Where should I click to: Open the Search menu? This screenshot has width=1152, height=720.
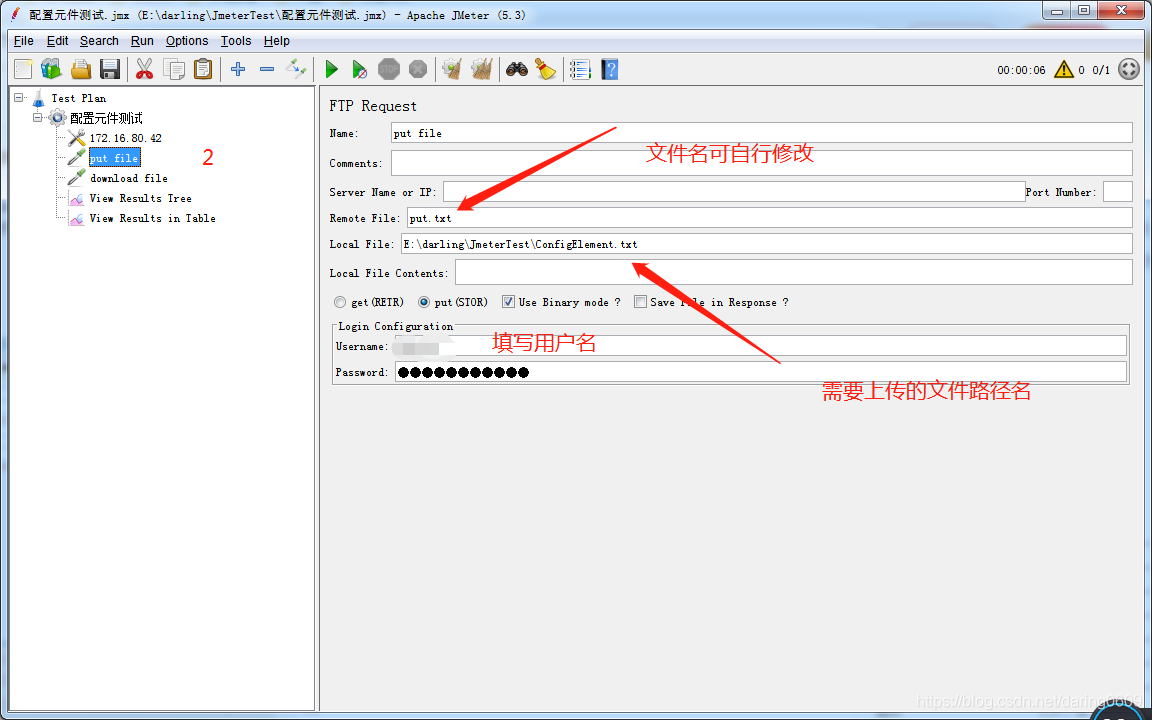[x=99, y=41]
